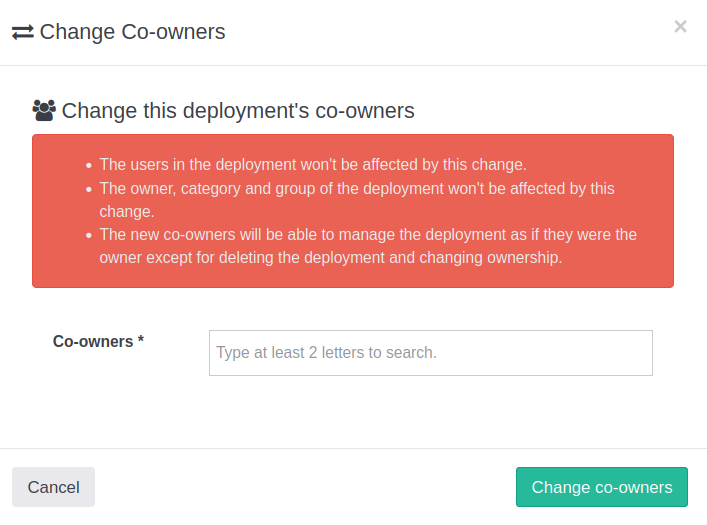This screenshot has height=525, width=707.
Task: Click the warning line about new co-owners managing
Action: tap(367, 235)
